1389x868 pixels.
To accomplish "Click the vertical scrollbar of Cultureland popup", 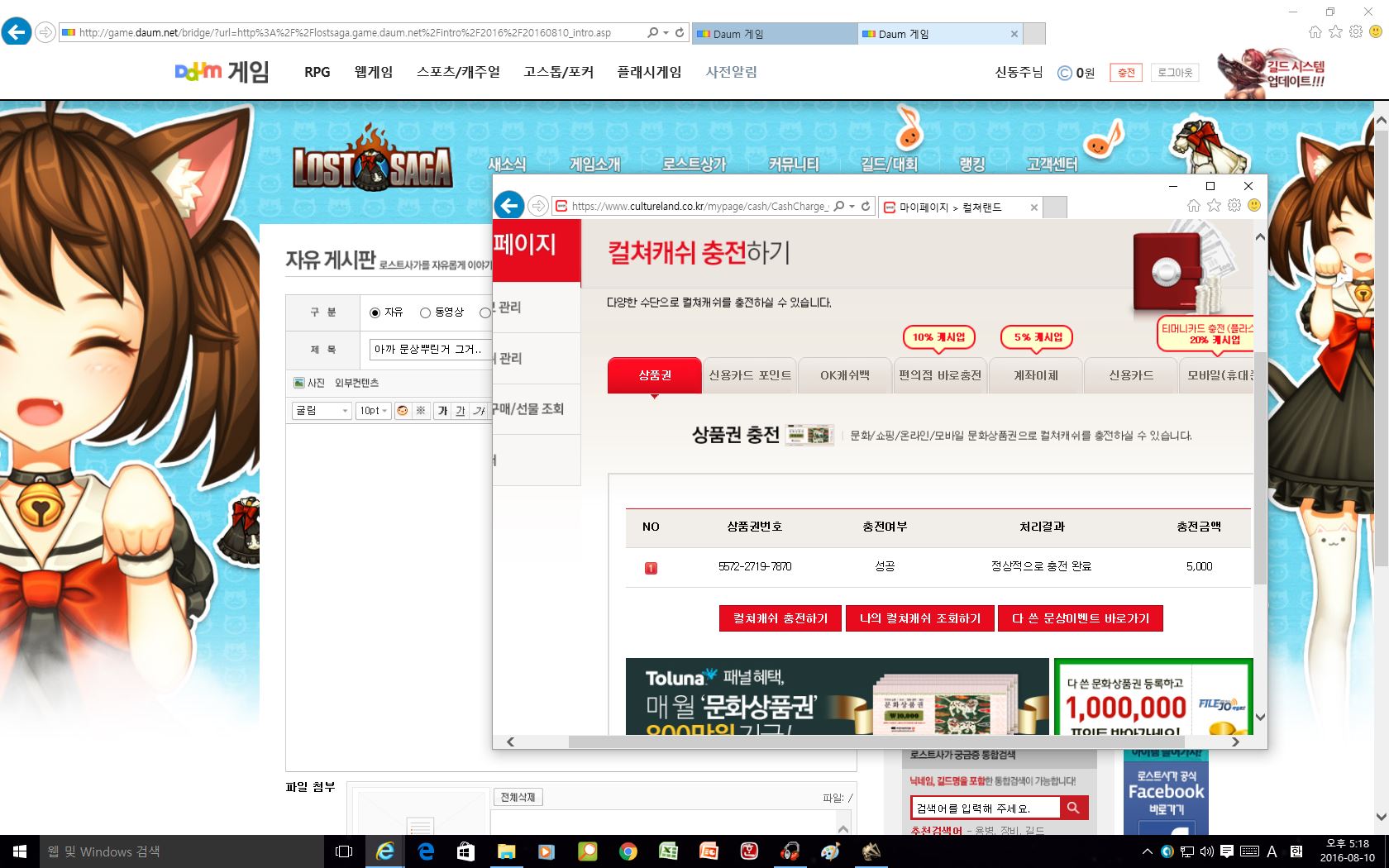I will 1260,468.
